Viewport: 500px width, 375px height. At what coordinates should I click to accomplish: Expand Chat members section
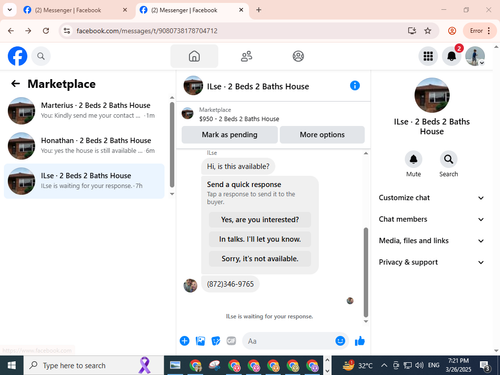(431, 219)
